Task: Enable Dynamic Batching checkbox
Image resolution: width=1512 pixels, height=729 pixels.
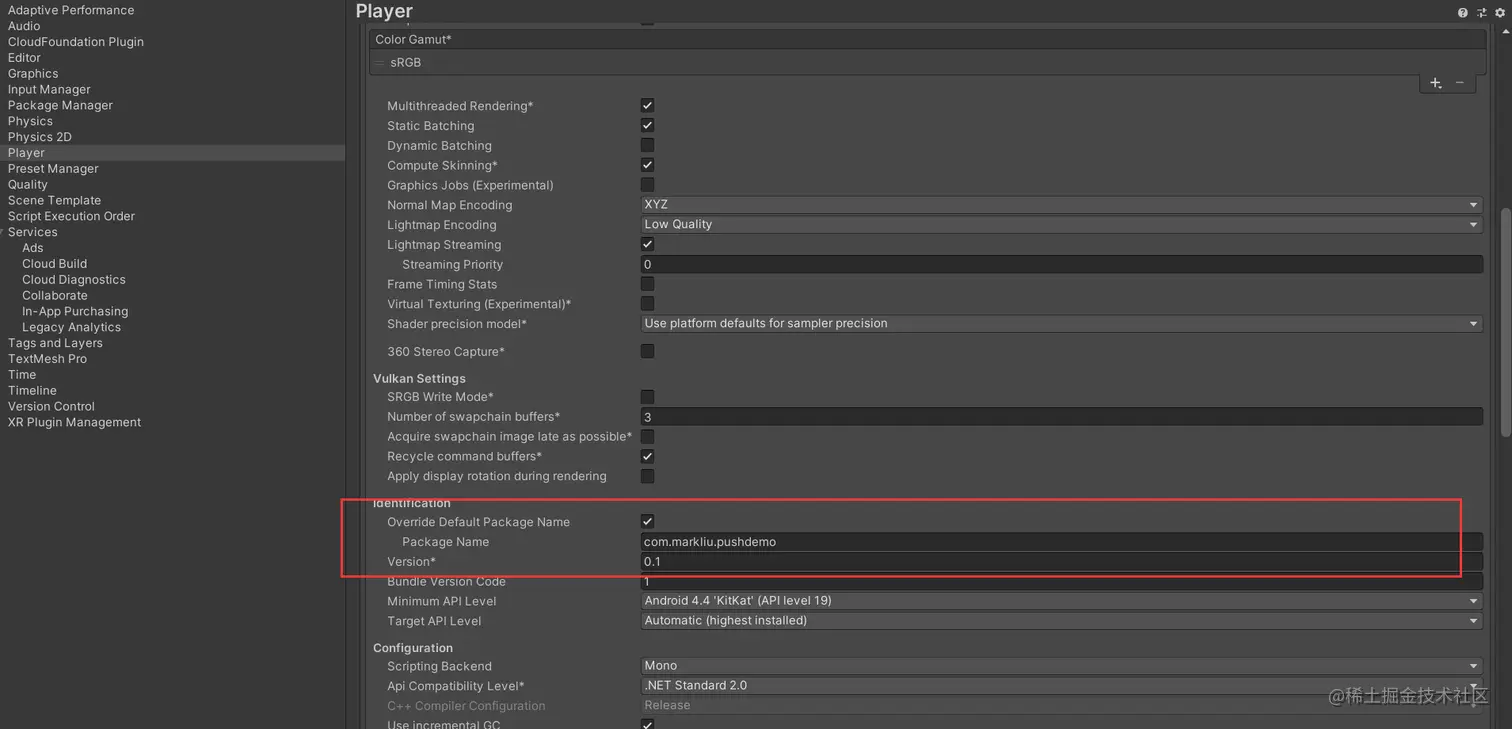Action: click(x=647, y=145)
